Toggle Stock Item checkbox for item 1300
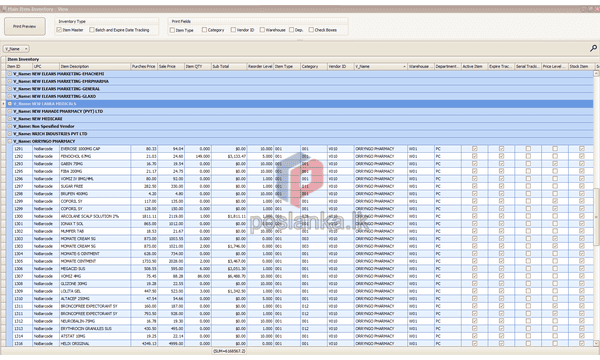 point(582,216)
